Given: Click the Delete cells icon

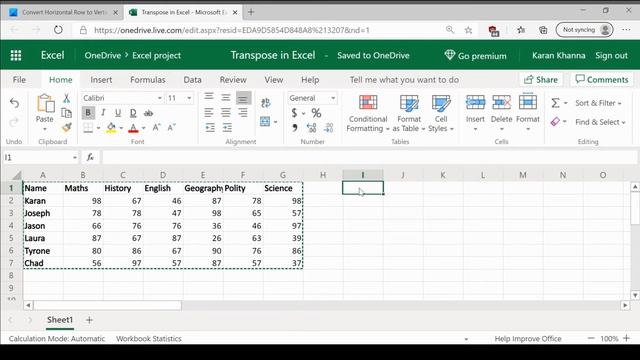Looking at the screenshot, I should pyautogui.click(x=502, y=102).
